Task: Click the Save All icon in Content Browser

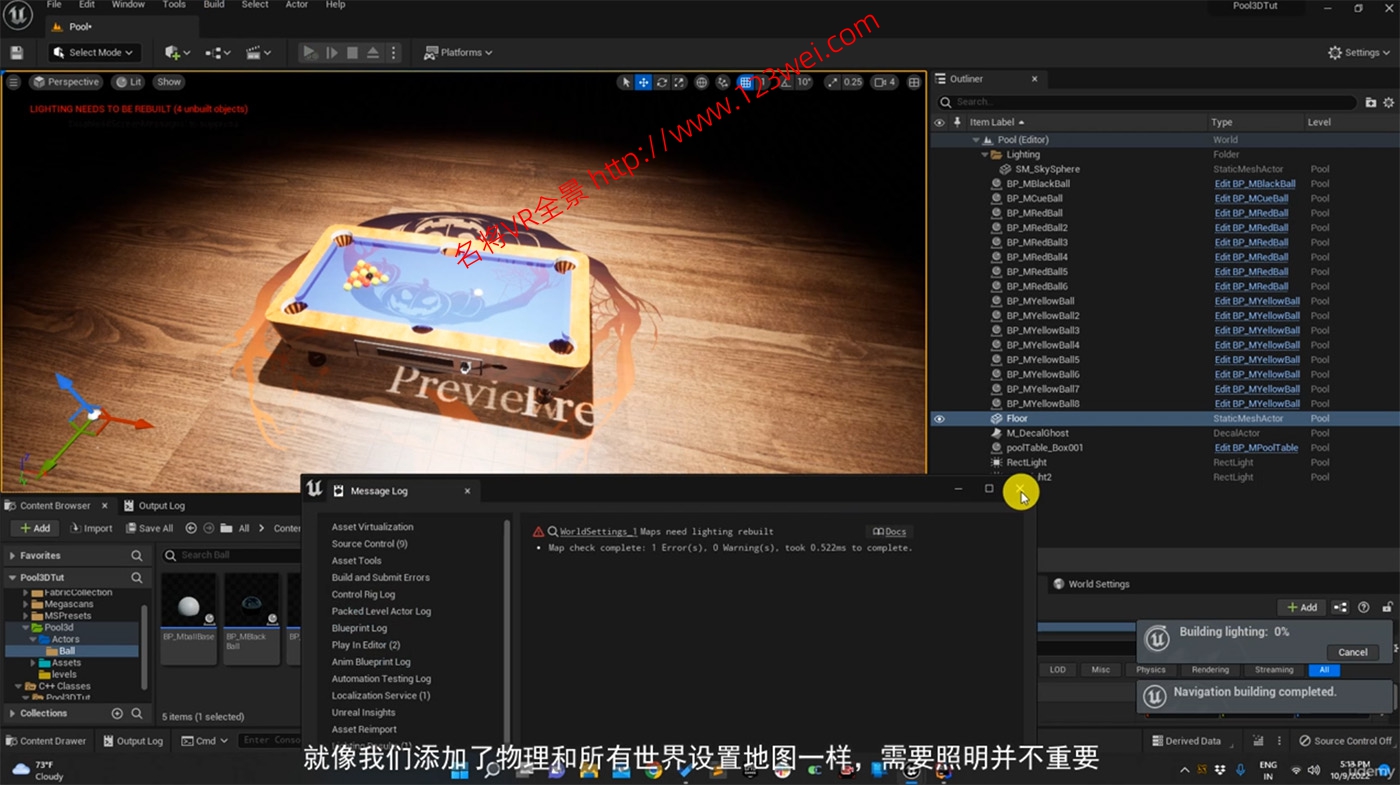Action: coord(149,528)
